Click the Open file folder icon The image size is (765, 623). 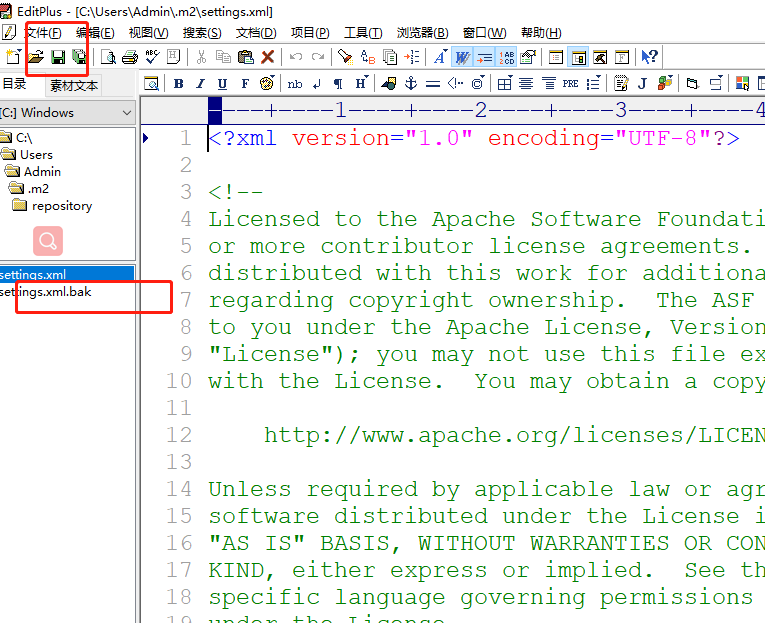pyautogui.click(x=36, y=57)
